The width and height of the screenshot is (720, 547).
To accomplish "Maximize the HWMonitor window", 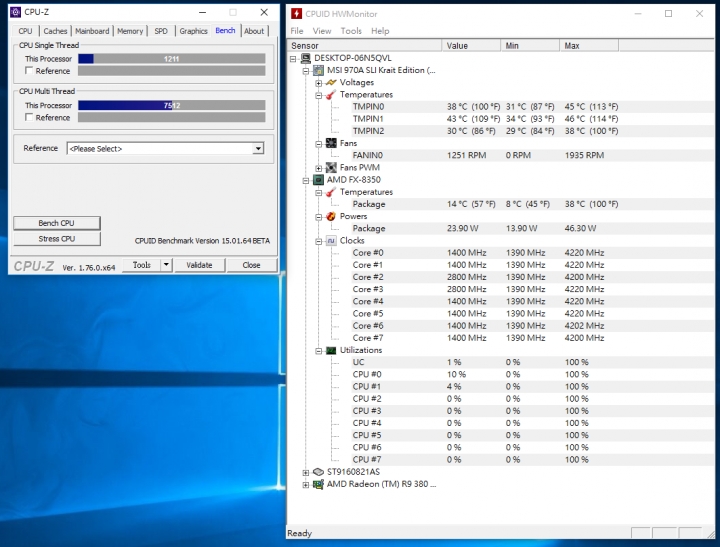I will pyautogui.click(x=669, y=14).
